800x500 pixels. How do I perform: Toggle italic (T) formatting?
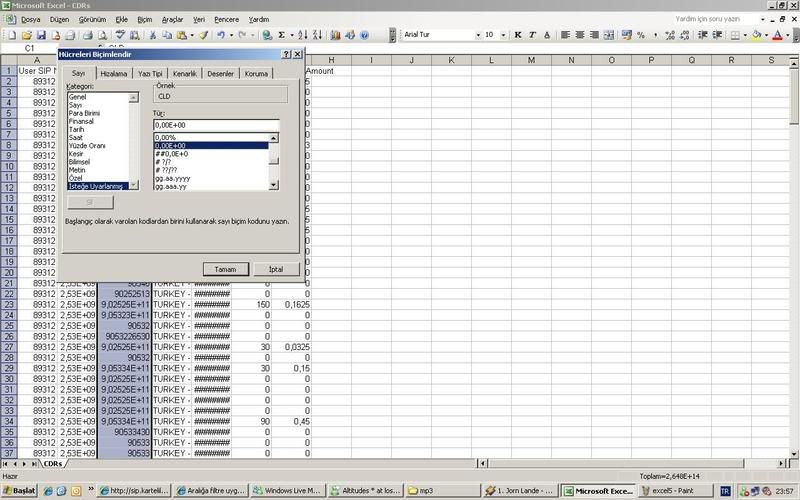pyautogui.click(x=532, y=35)
